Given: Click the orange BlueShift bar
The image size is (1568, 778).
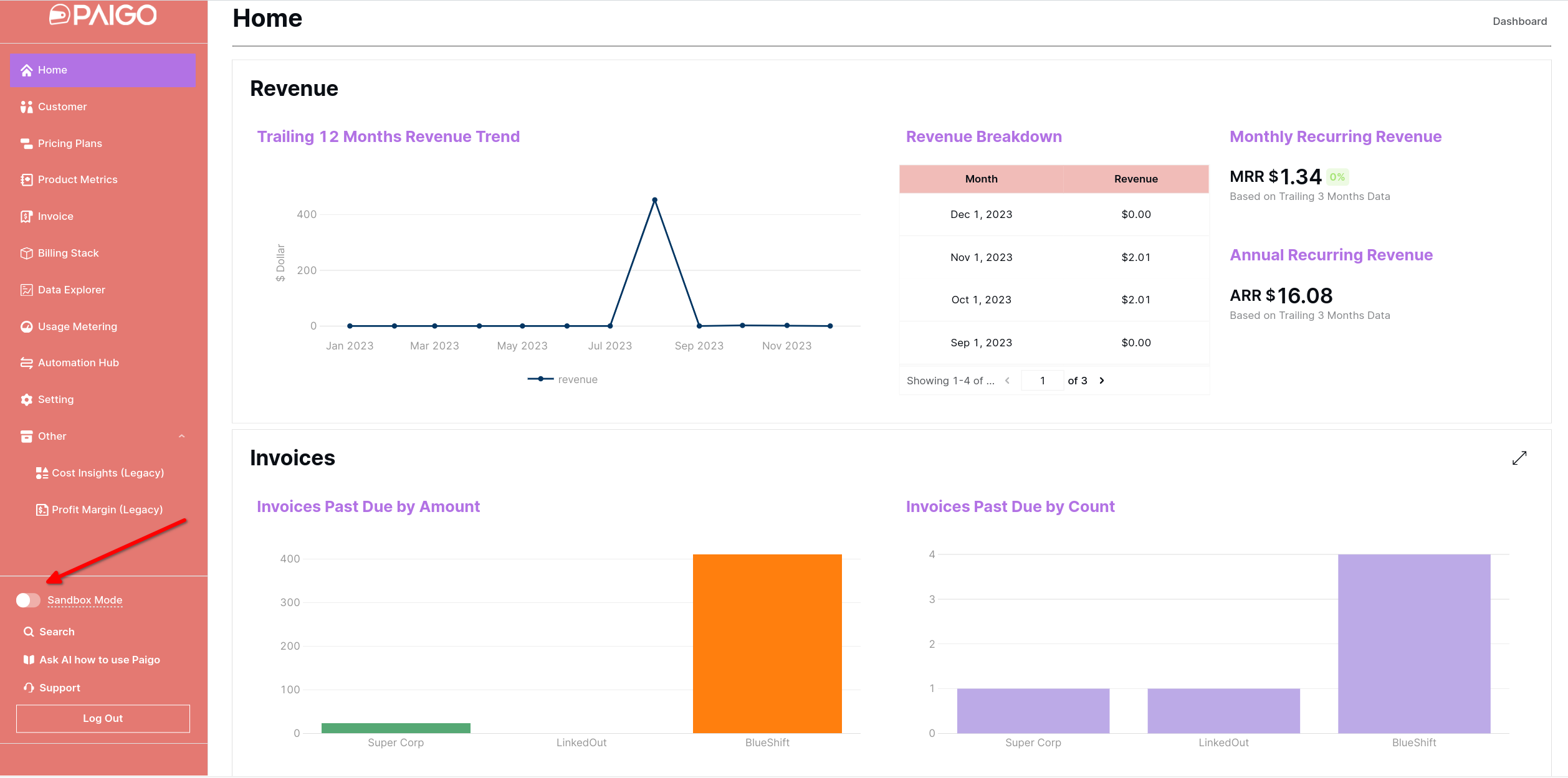Looking at the screenshot, I should click(767, 643).
